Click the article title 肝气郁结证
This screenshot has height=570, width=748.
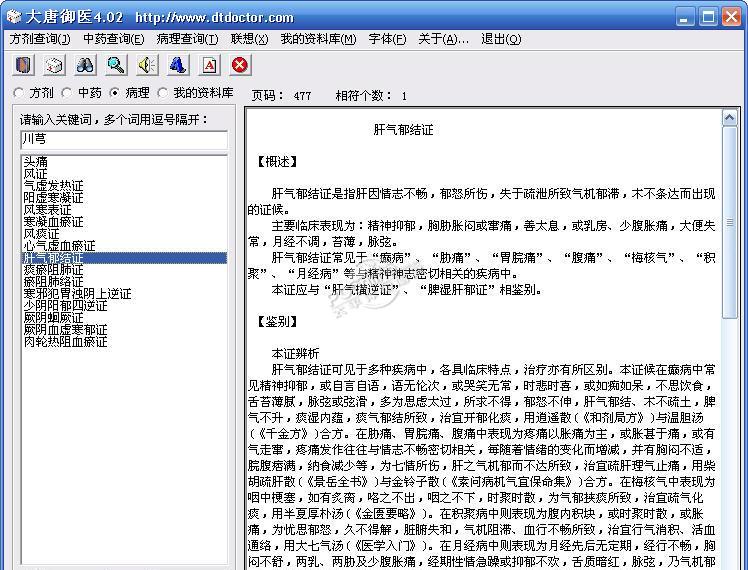pyautogui.click(x=403, y=130)
